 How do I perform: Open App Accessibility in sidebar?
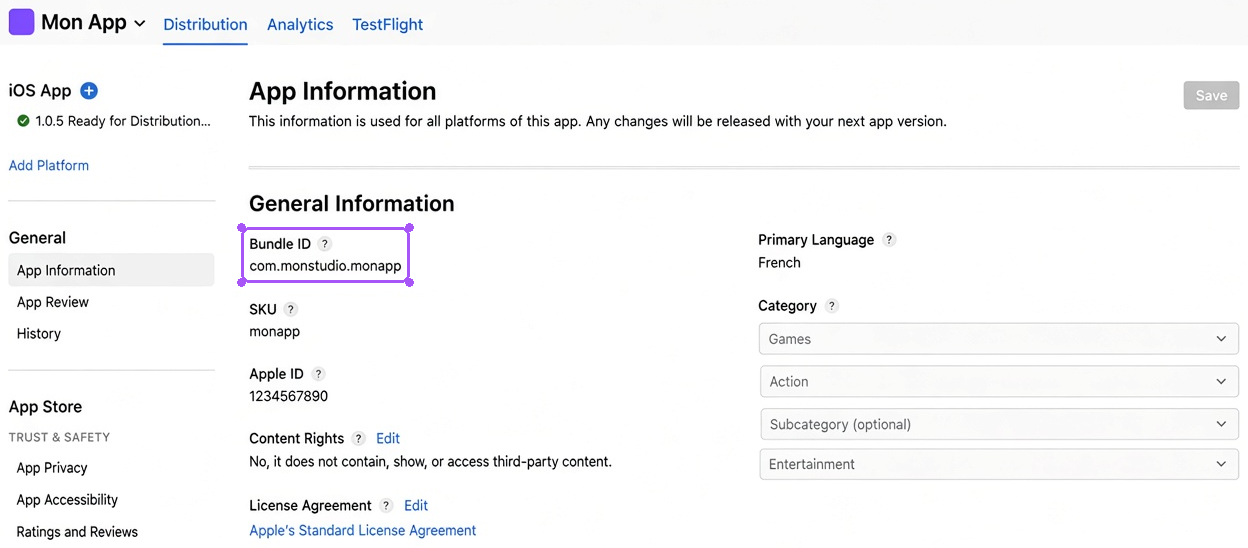(67, 500)
